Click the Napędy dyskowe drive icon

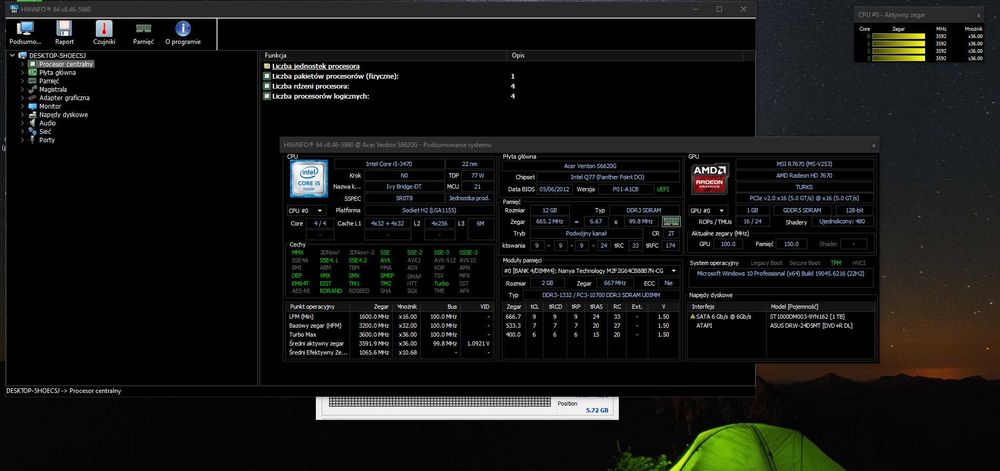[x=33, y=115]
